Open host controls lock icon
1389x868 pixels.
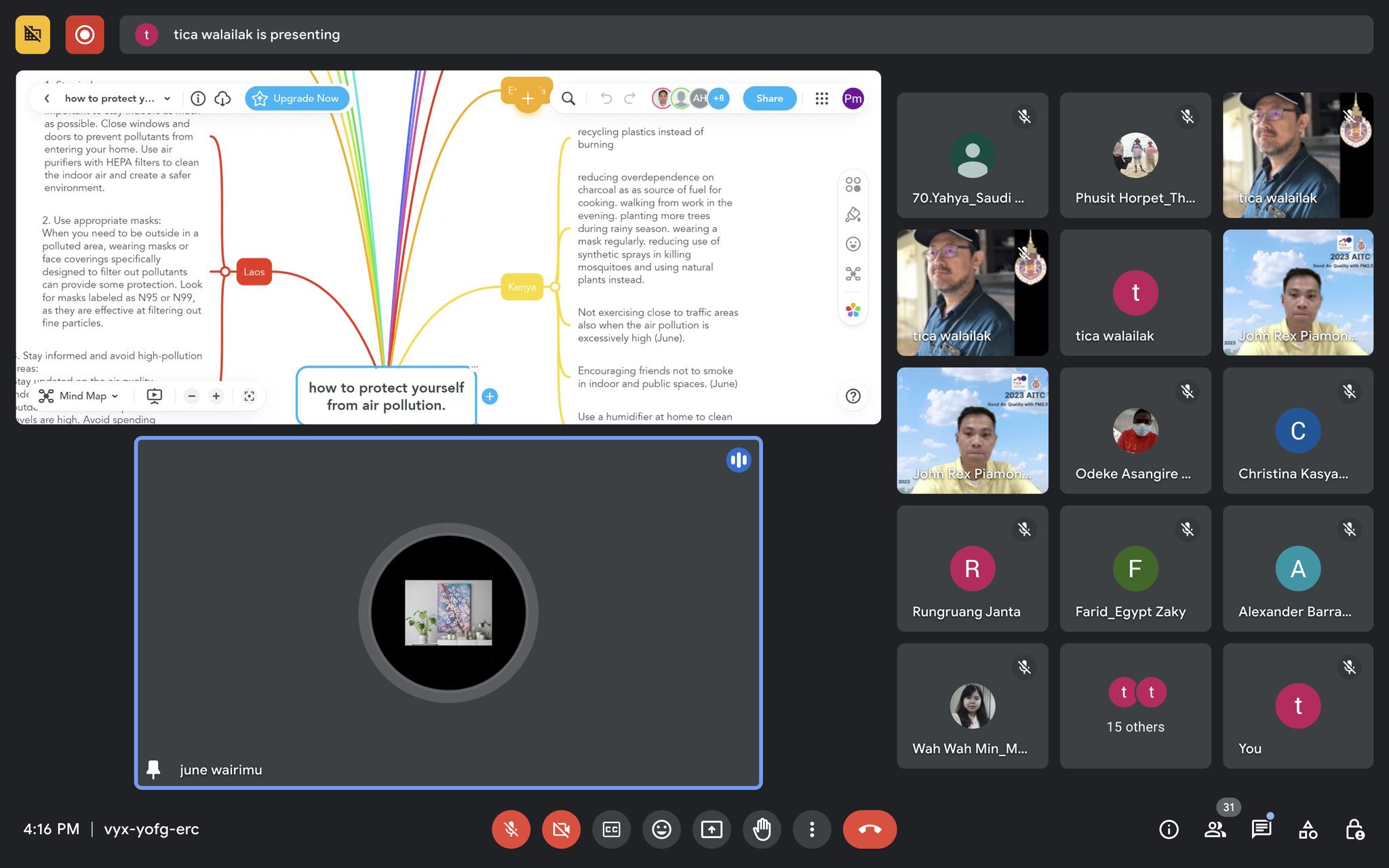point(1354,829)
